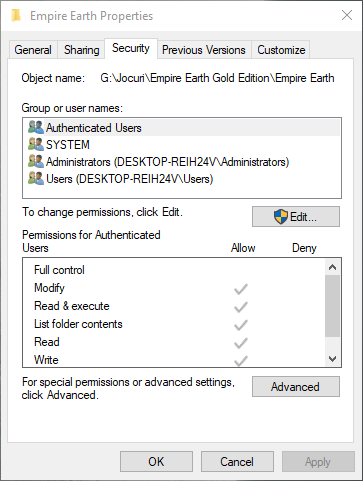Image resolution: width=363 pixels, height=481 pixels.
Task: Click the Cancel button
Action: point(237,462)
